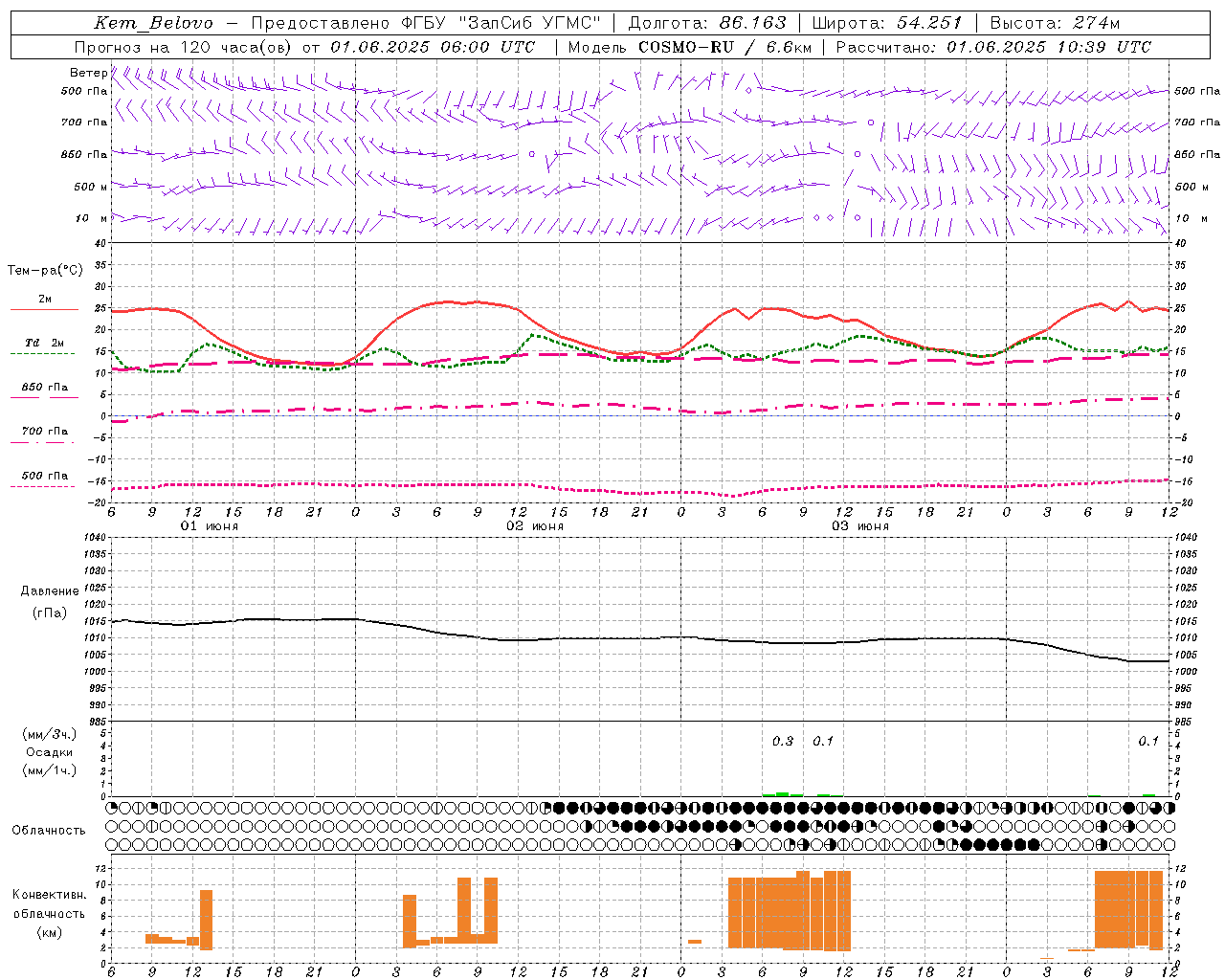Screen dimensions: 1225x980
Task: Click the Осадки precipitation label
Action: [49, 752]
